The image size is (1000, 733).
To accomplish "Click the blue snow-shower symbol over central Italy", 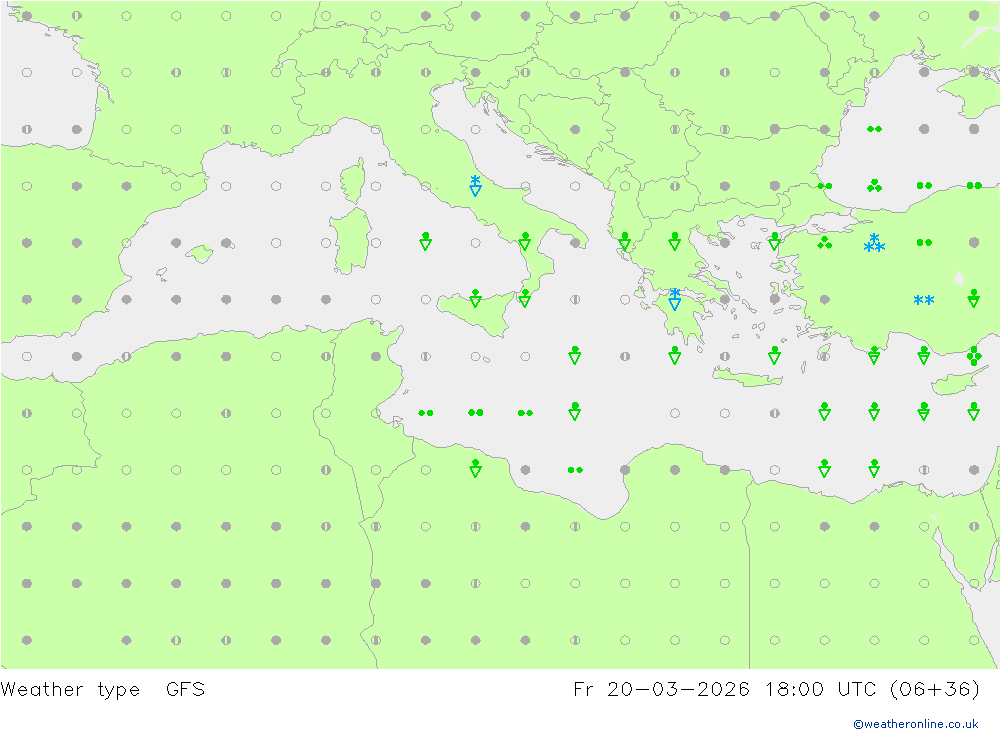I will [475, 185].
